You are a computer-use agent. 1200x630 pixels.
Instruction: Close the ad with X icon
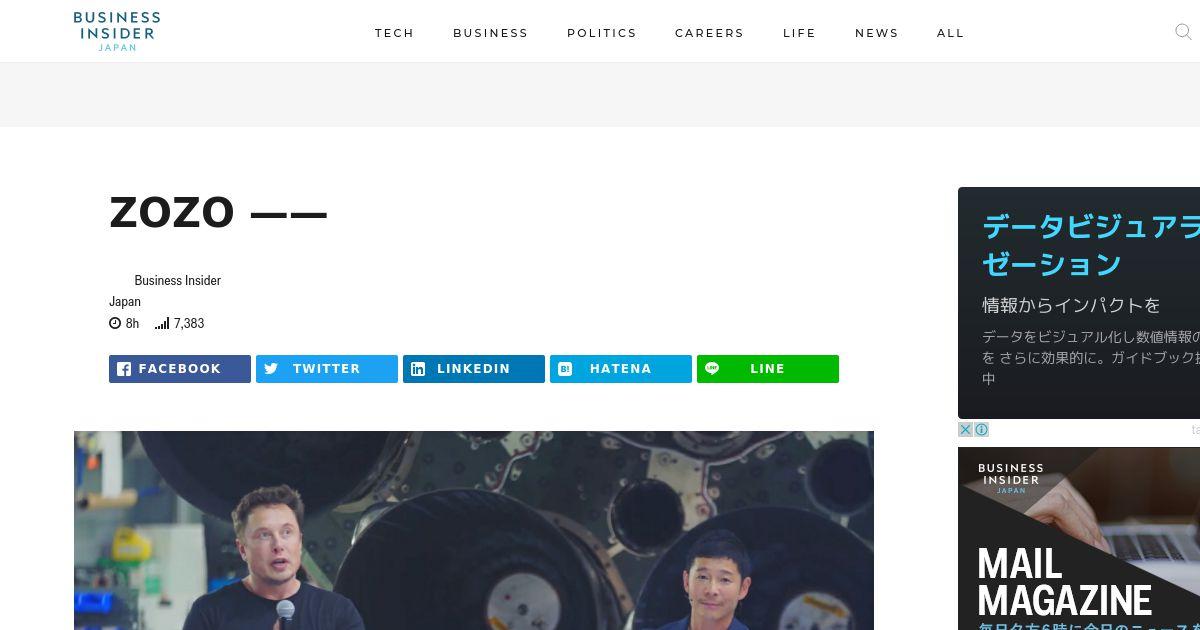tap(965, 429)
